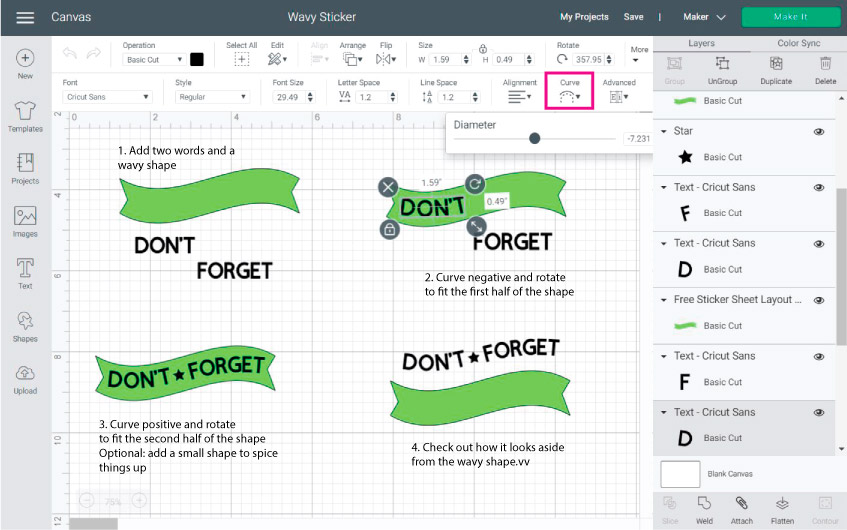Image resolution: width=847 pixels, height=530 pixels.
Task: Select the Text tool
Action: click(x=25, y=274)
